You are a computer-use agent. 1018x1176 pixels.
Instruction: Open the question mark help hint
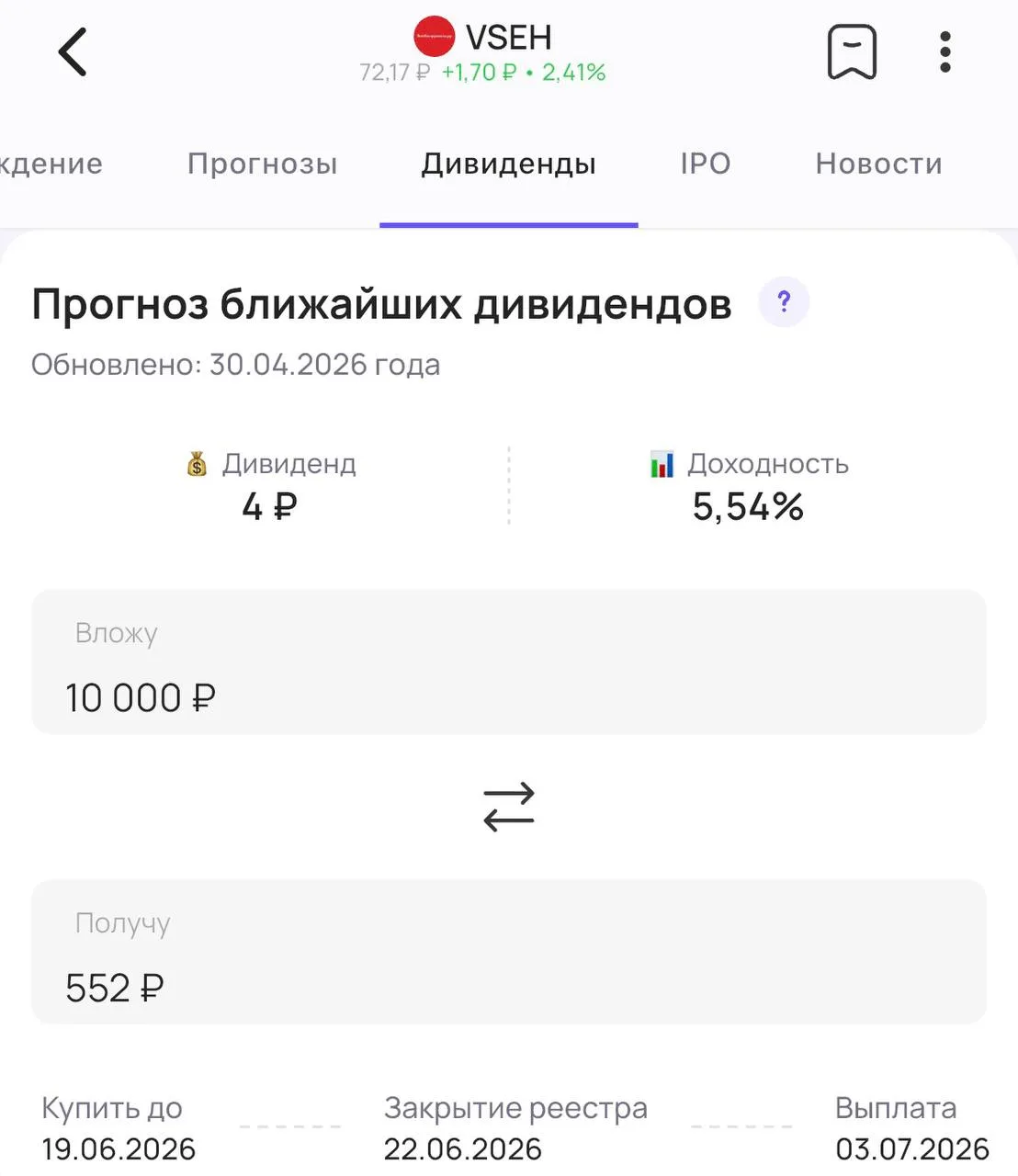coord(784,301)
